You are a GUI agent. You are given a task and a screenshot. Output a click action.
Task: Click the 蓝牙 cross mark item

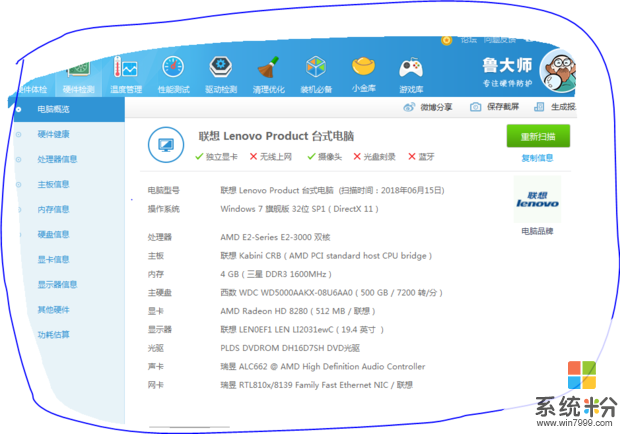click(x=422, y=157)
